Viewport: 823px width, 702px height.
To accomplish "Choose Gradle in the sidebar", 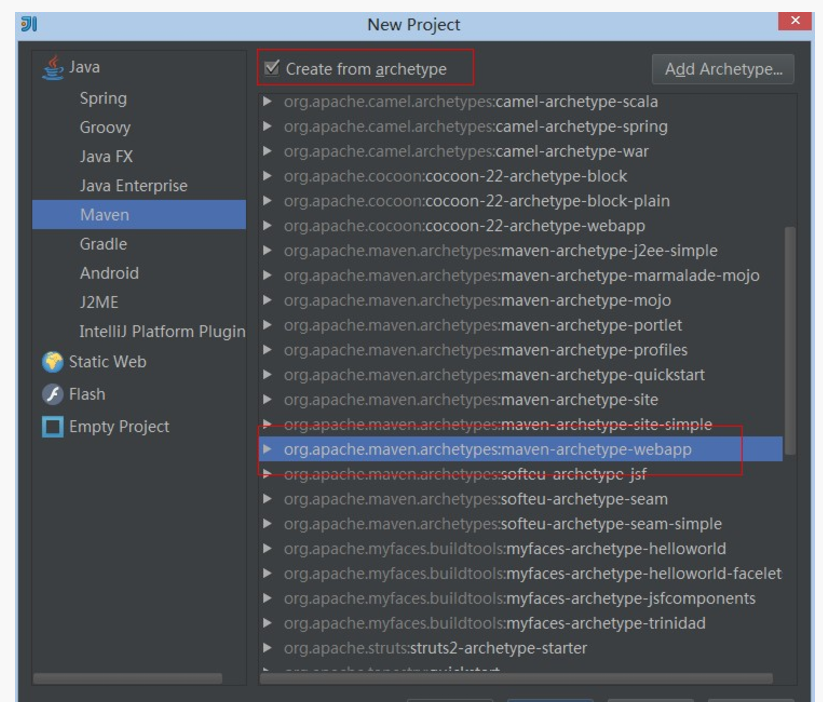I will point(103,244).
